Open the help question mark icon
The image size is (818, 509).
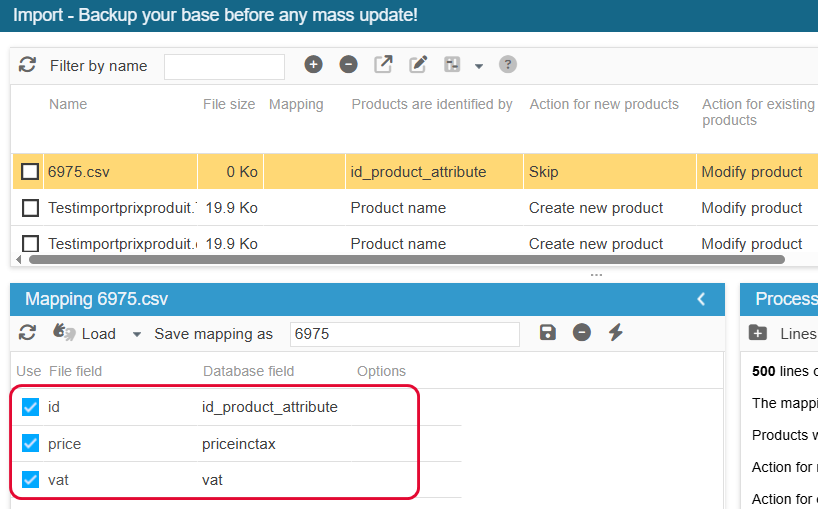click(x=508, y=65)
